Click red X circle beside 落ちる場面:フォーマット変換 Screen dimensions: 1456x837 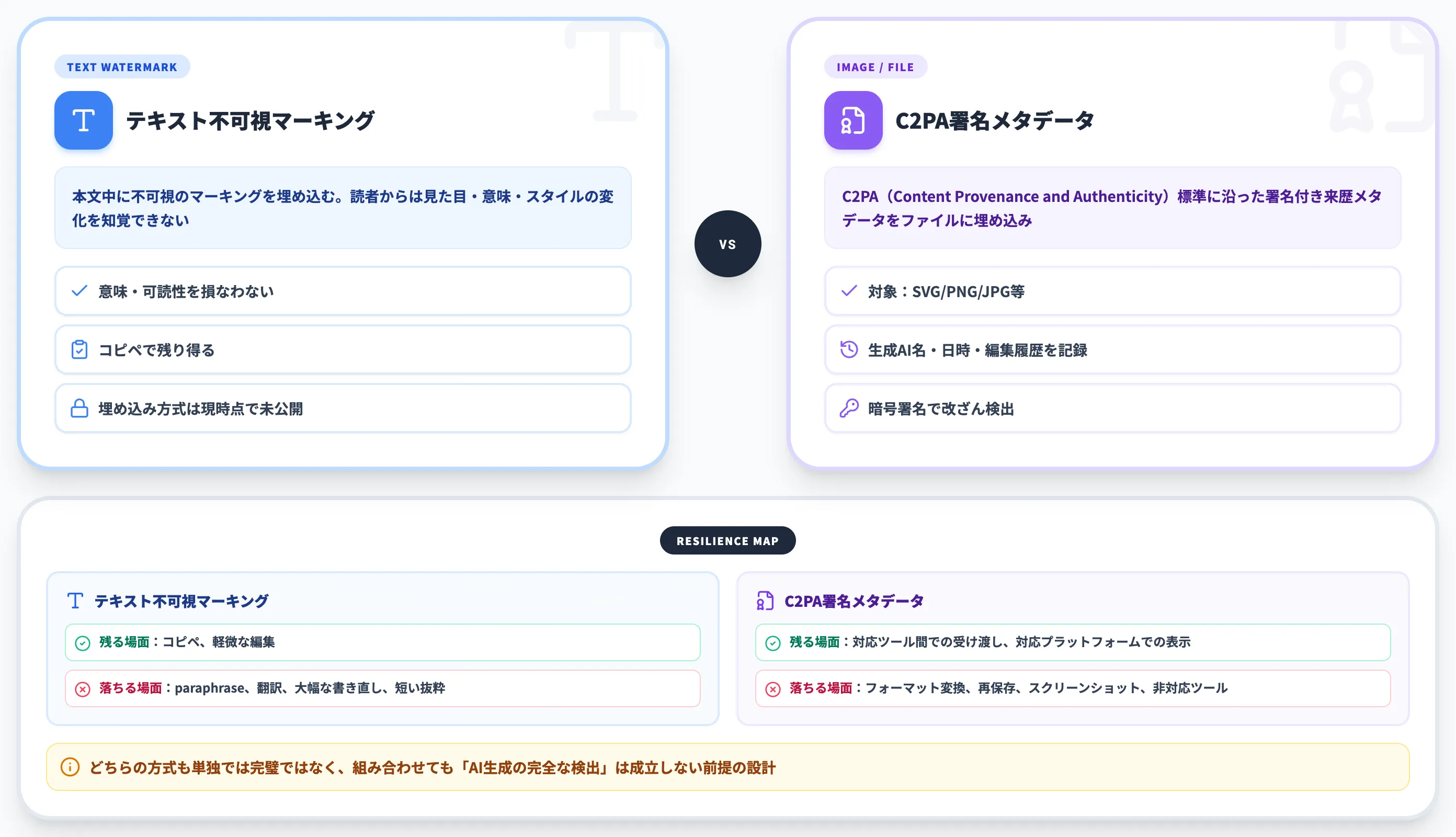pyautogui.click(x=773, y=688)
